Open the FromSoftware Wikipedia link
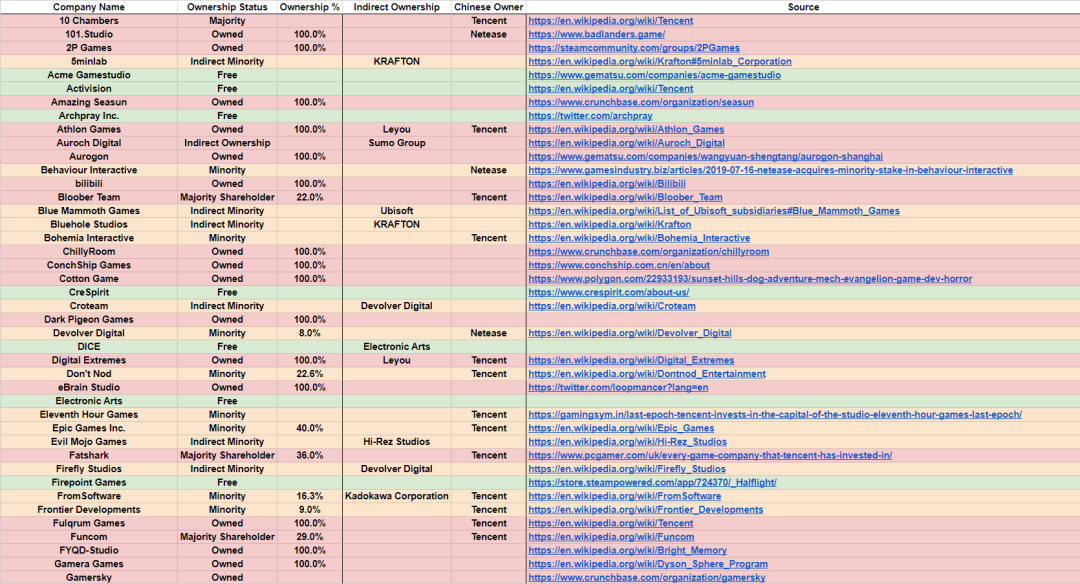 [x=625, y=497]
